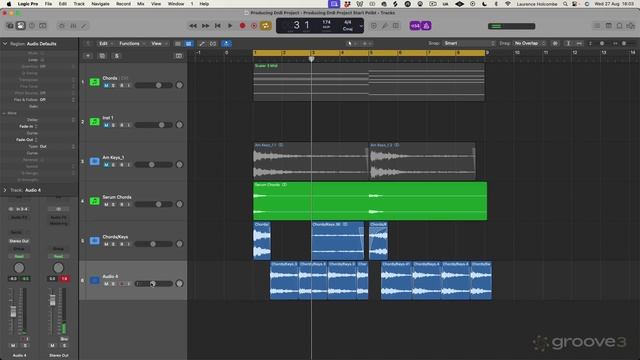Open the View menu in Tracks area
Viewport: 640px width, 360px height.
pyautogui.click(x=158, y=43)
